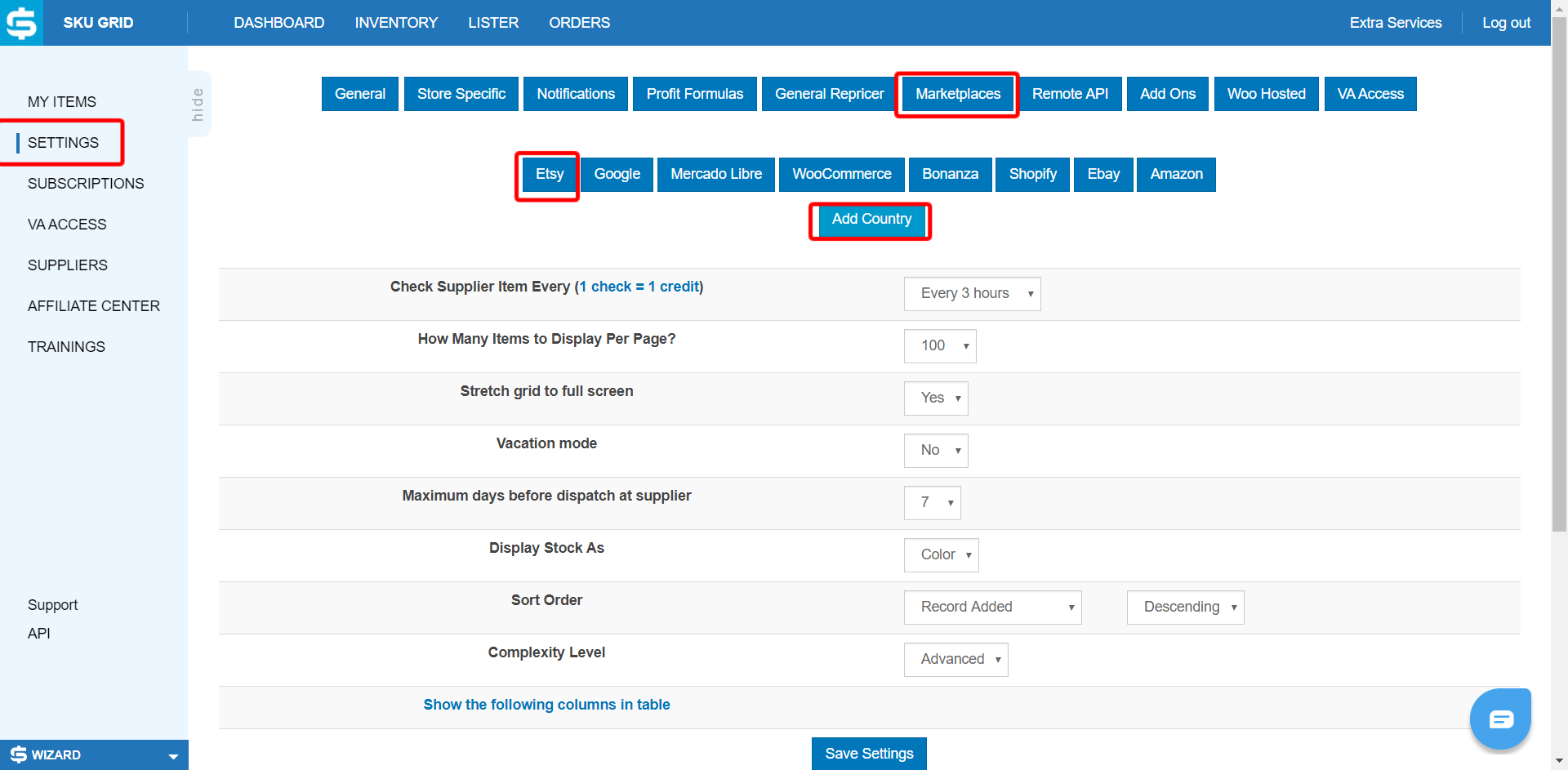Viewport: 1568px width, 770px height.
Task: Open the Lister page
Action: [x=493, y=23]
